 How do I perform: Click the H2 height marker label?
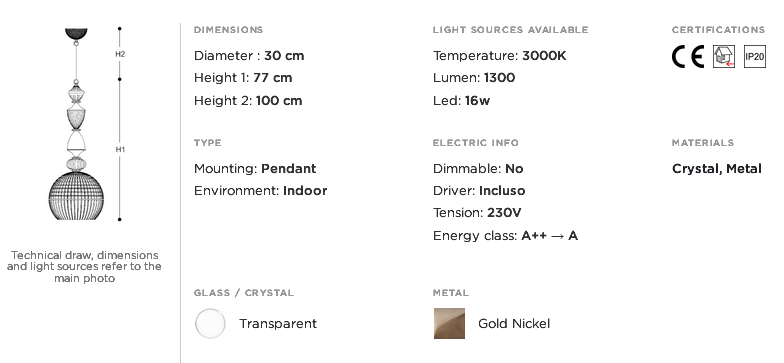click(x=120, y=54)
